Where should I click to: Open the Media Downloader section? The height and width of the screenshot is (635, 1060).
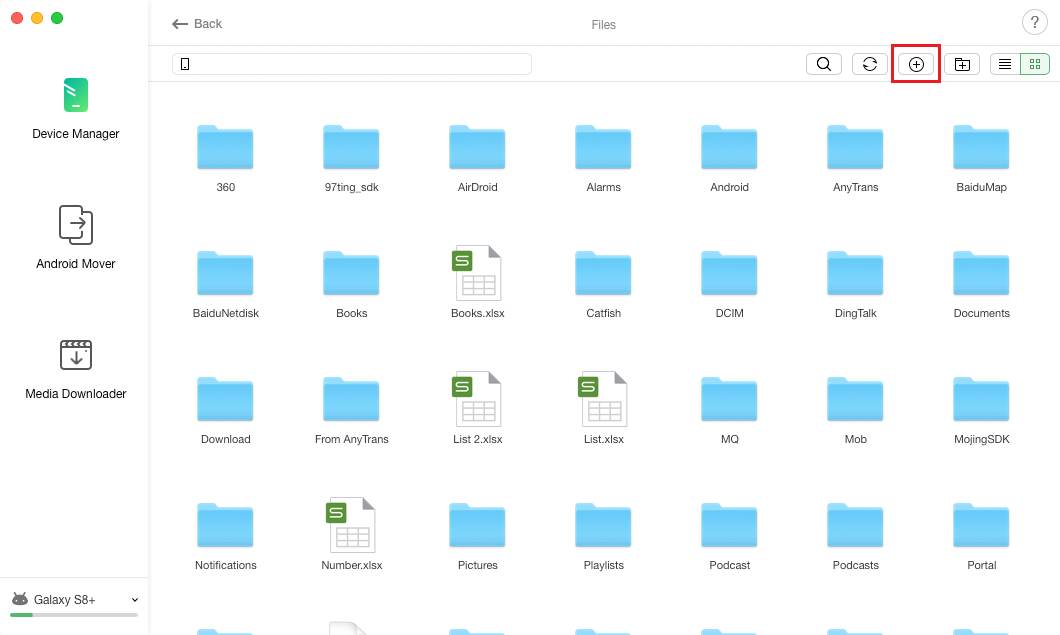click(x=76, y=369)
